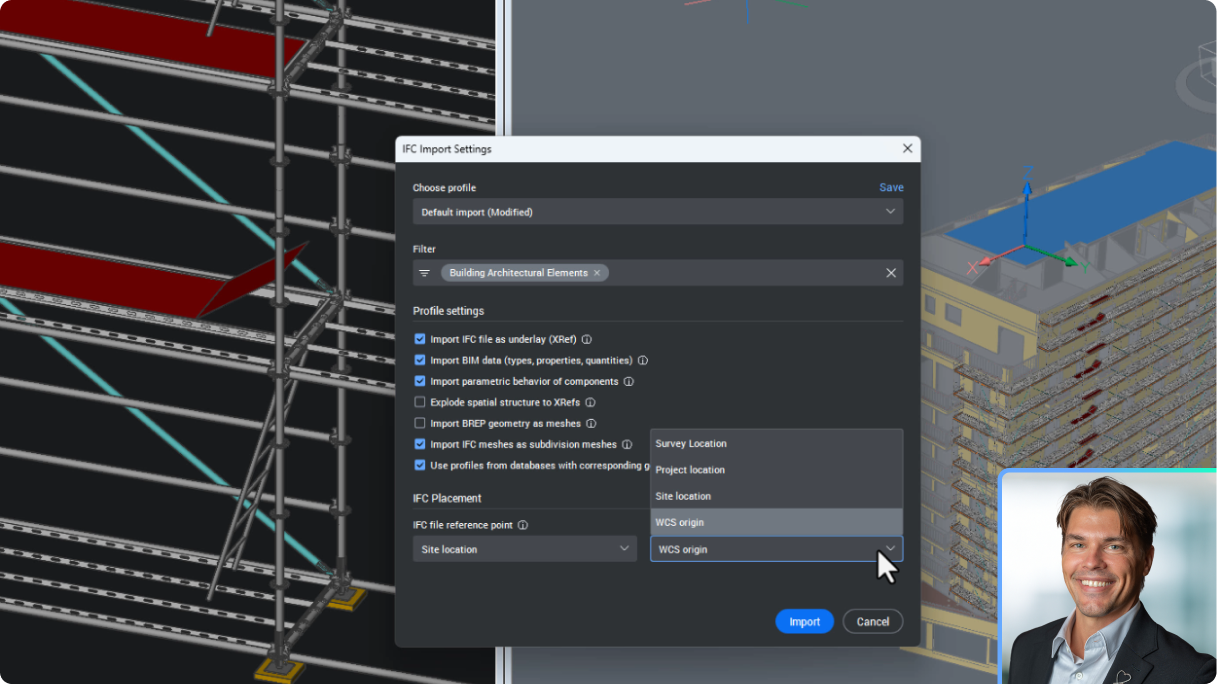Click the info icon for subdivision meshes option
The image size is (1217, 684).
[626, 444]
